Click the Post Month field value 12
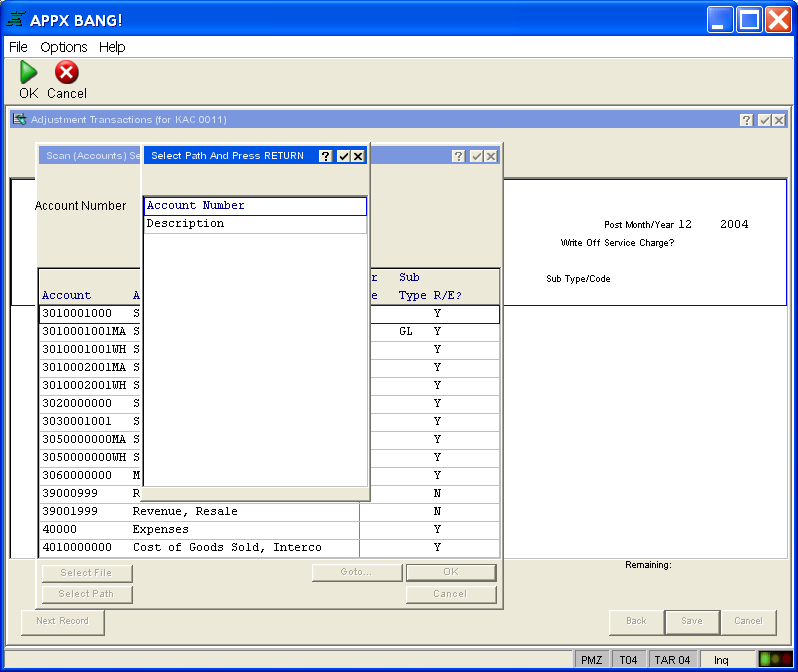Image resolution: width=798 pixels, height=672 pixels. (x=685, y=225)
